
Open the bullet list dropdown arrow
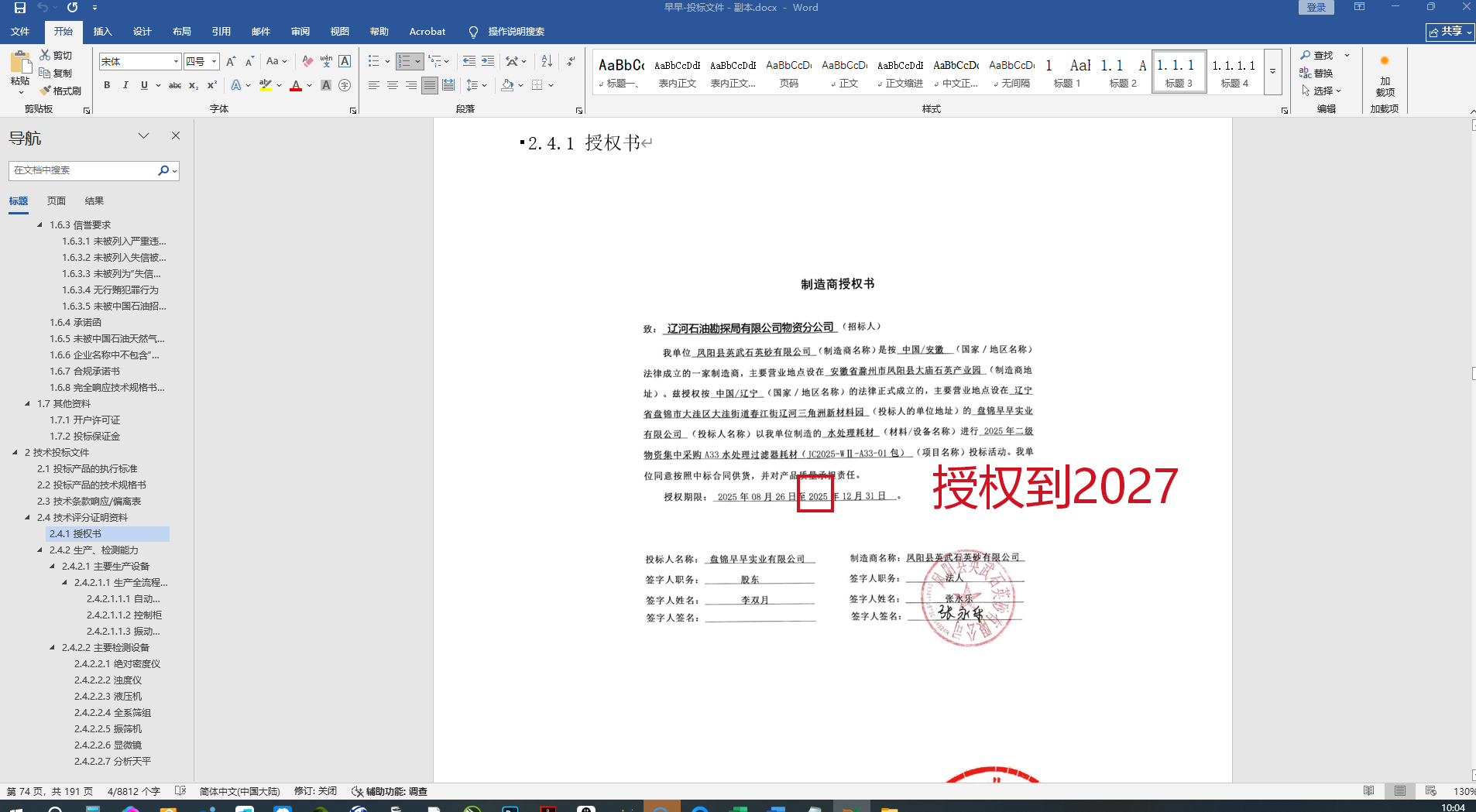click(x=387, y=61)
